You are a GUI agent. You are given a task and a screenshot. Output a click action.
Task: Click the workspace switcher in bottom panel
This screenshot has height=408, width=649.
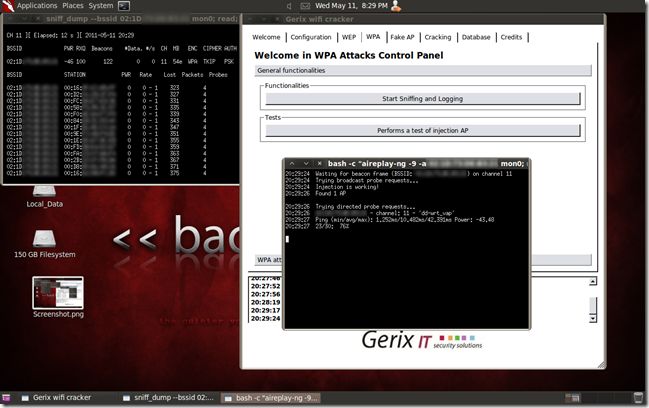(572, 398)
